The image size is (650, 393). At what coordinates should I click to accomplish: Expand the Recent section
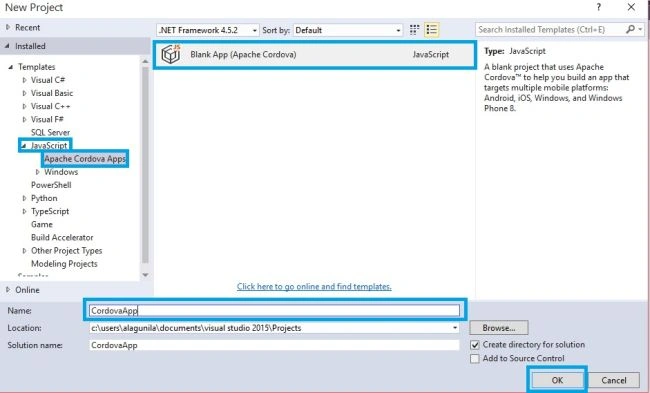pos(8,27)
